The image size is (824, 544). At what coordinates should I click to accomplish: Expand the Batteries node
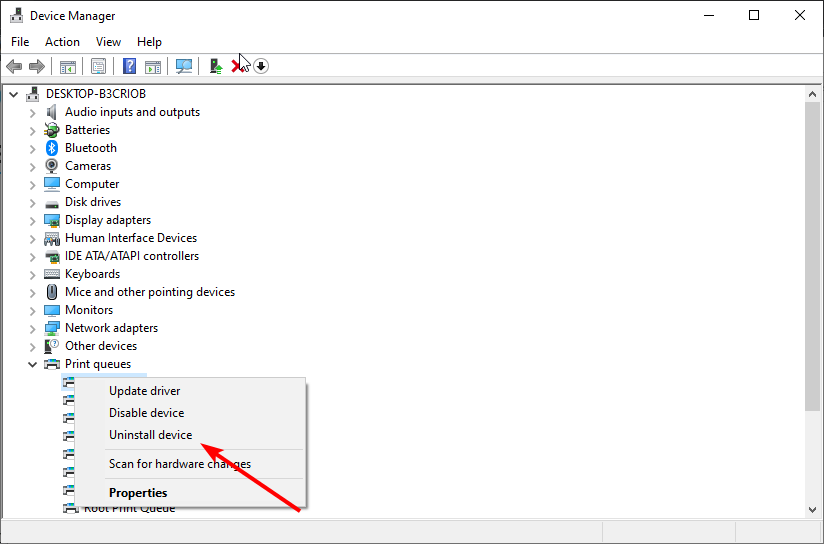(x=33, y=131)
